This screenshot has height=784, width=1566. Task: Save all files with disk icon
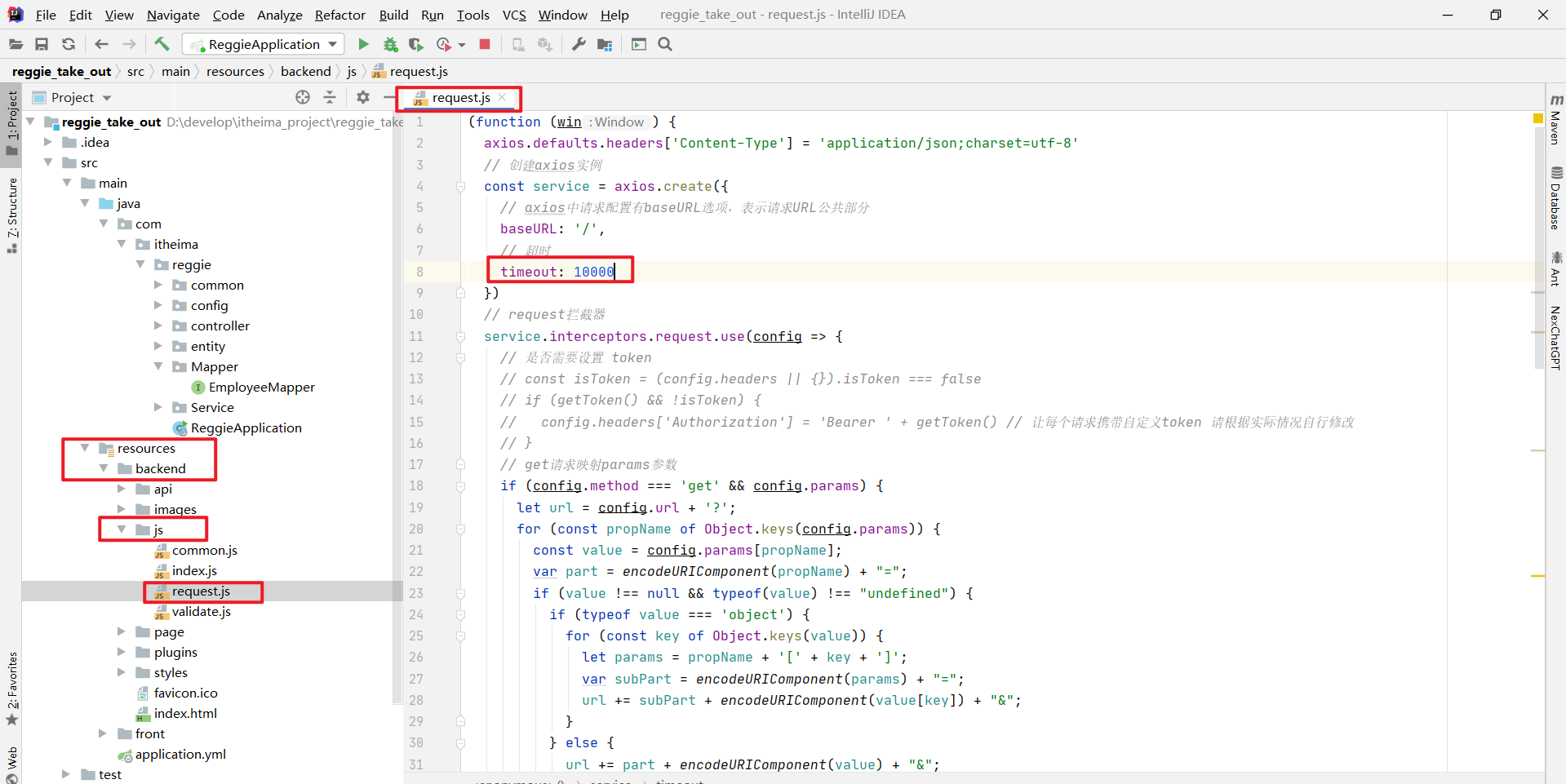[42, 44]
